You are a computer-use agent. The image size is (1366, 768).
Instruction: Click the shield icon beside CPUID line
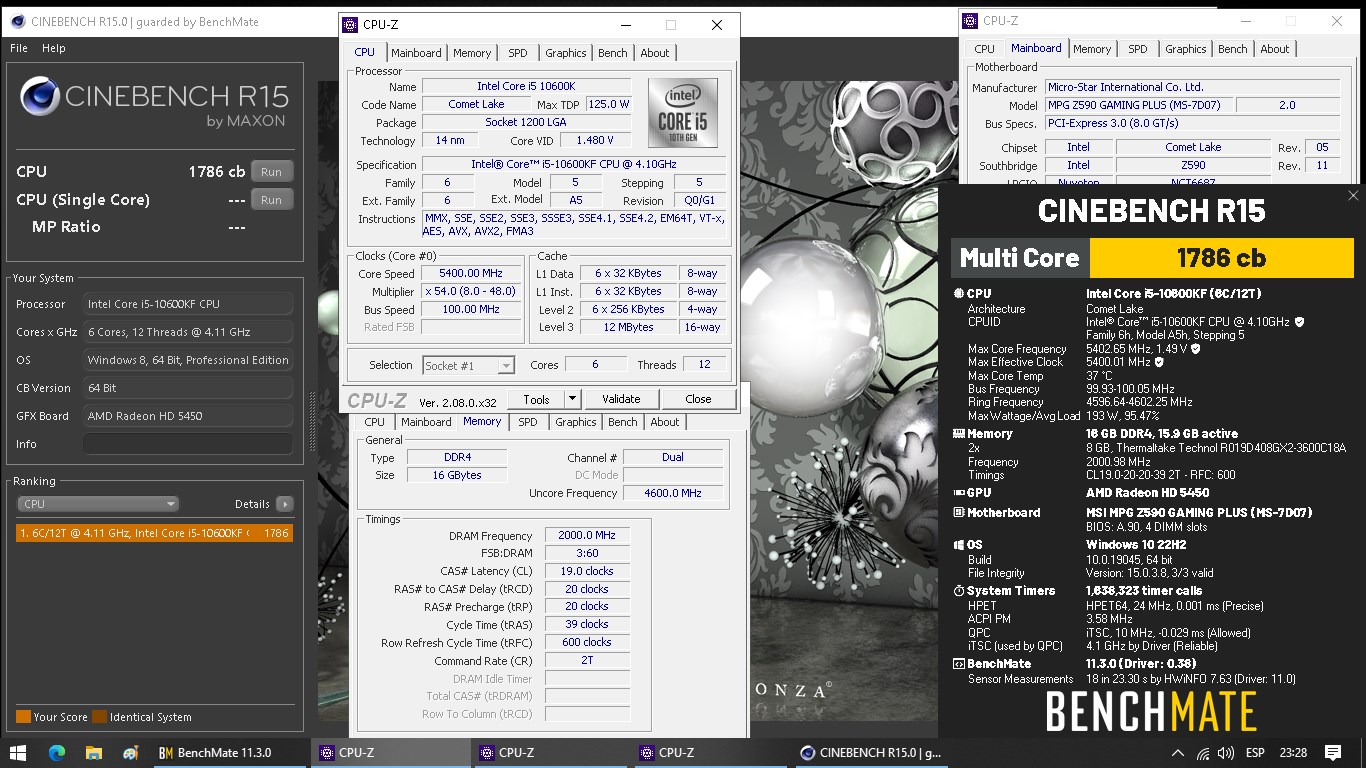pos(1299,322)
